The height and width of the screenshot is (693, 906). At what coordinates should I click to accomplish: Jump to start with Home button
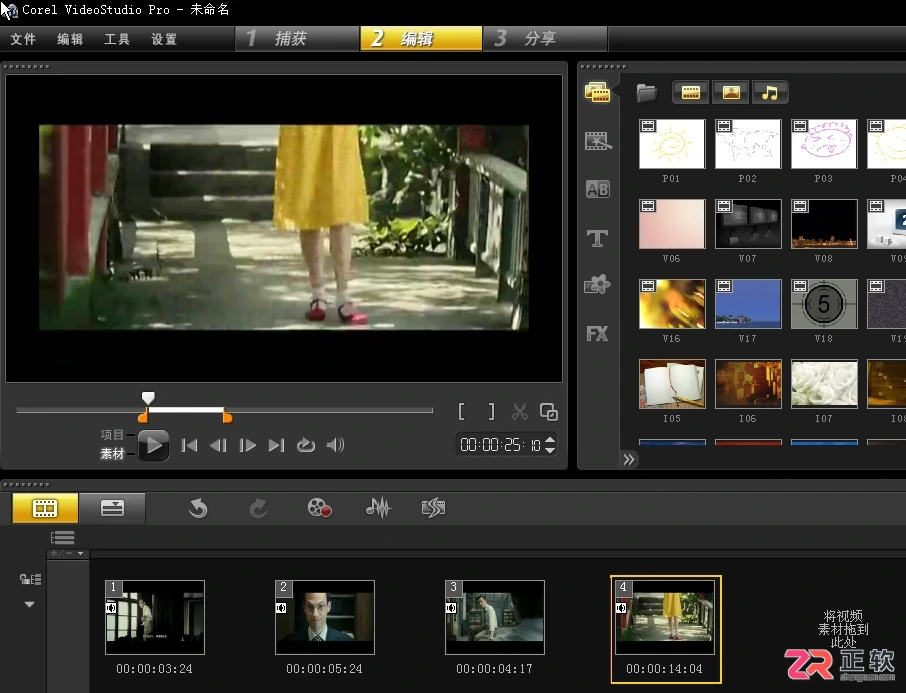189,445
